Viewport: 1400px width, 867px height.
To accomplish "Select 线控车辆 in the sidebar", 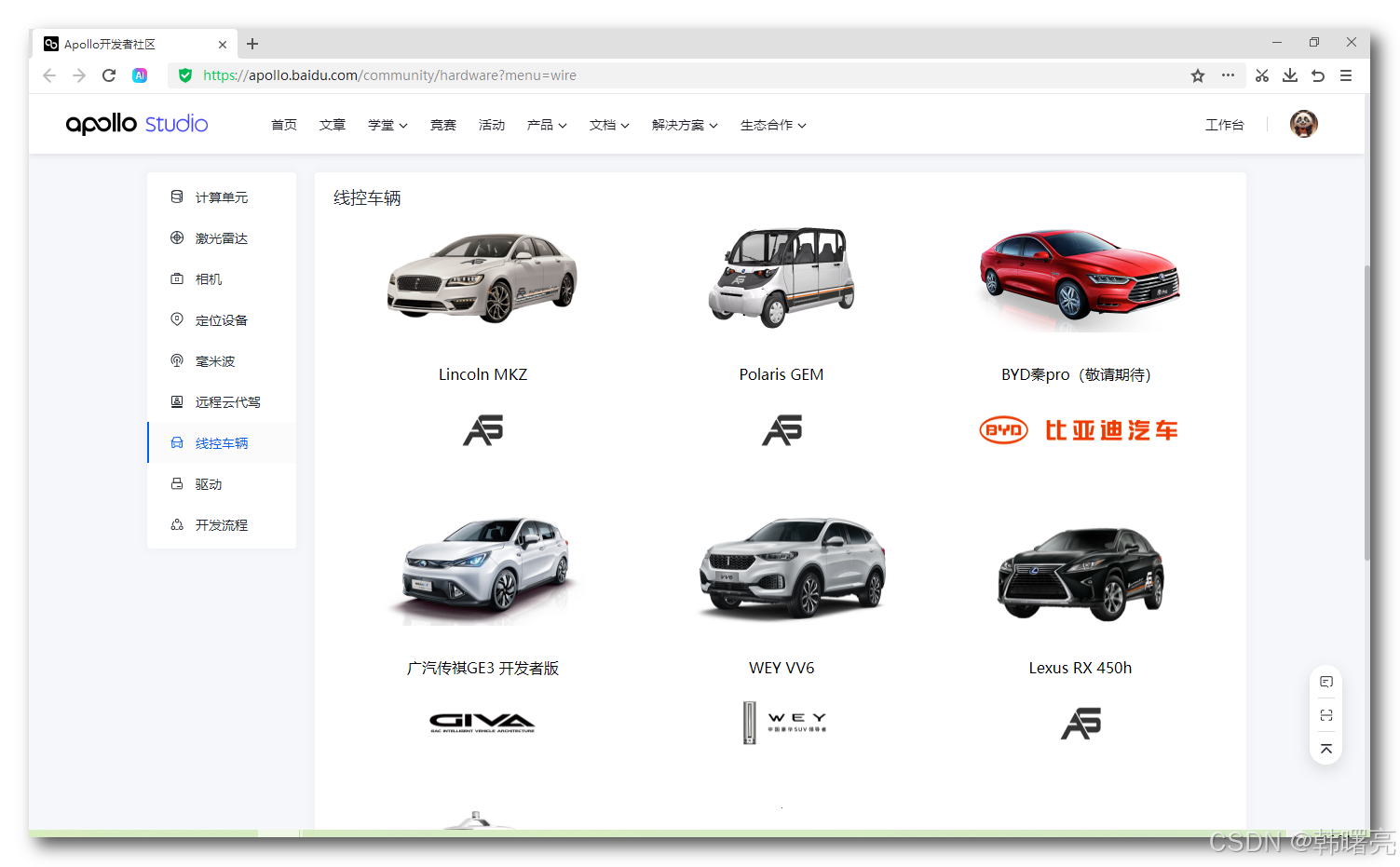I will coord(222,443).
